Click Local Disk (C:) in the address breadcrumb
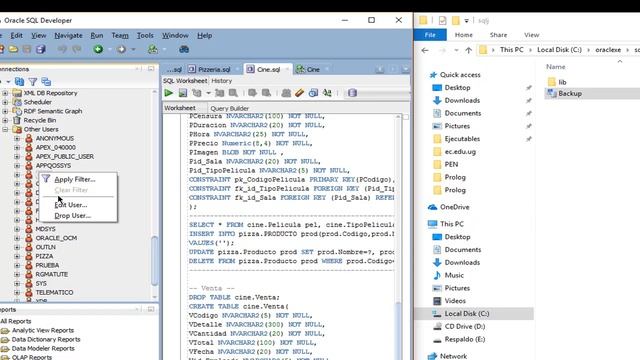Image resolution: width=640 pixels, height=360 pixels. click(559, 50)
